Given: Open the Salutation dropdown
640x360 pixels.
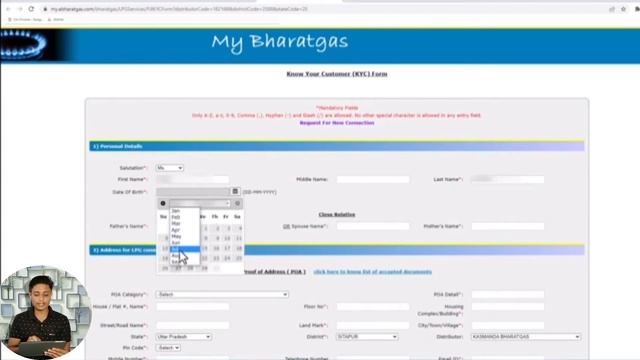Looking at the screenshot, I should click(169, 168).
